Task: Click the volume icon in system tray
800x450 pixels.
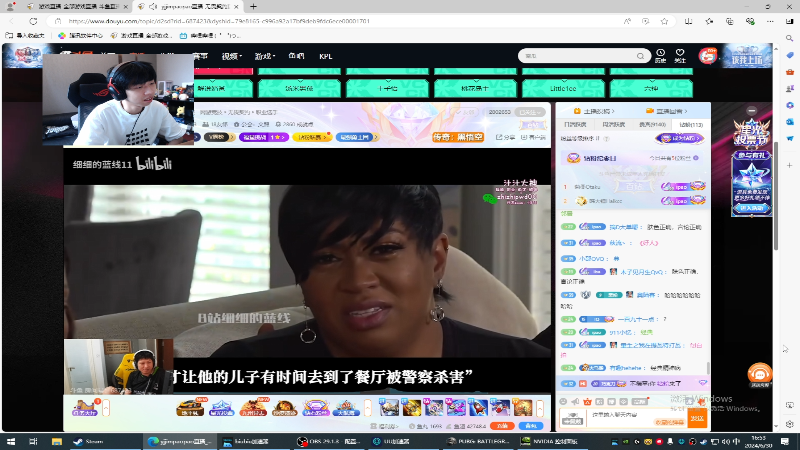Action: point(726,442)
